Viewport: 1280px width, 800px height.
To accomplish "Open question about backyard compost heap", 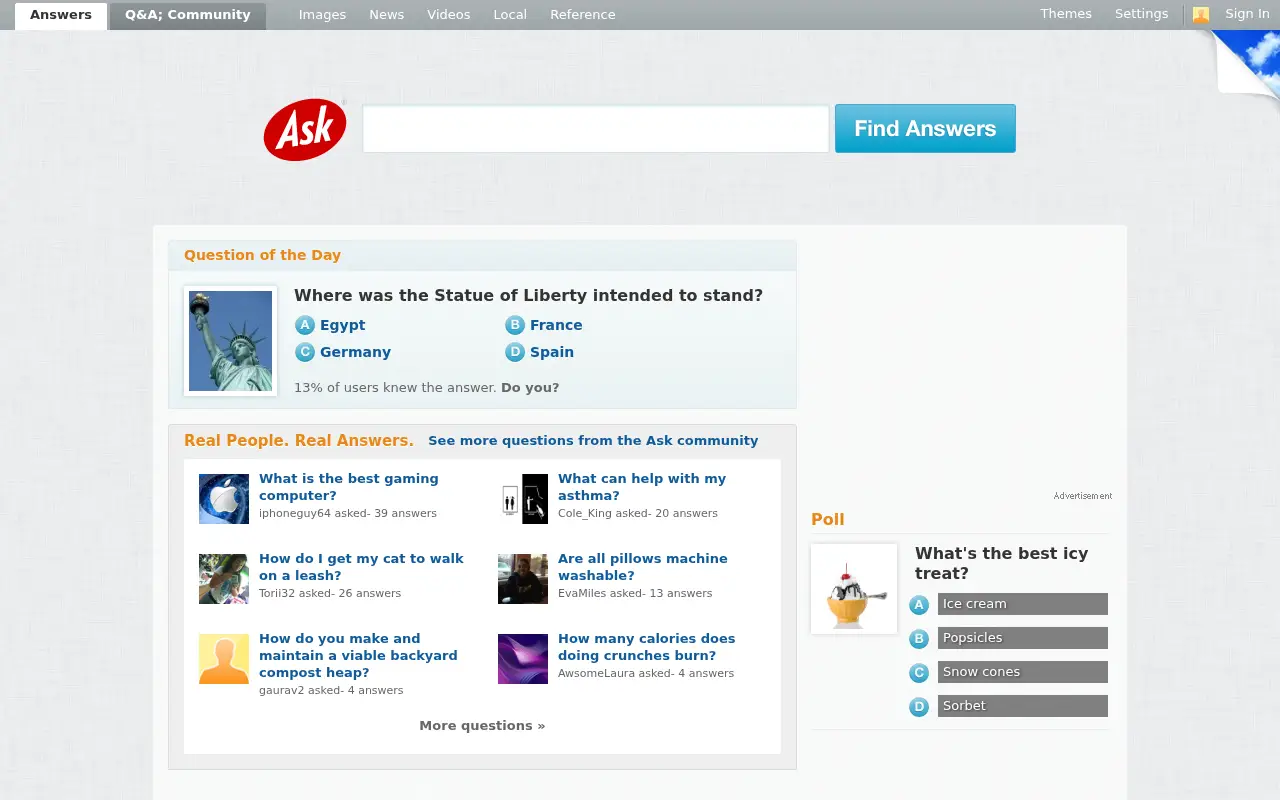I will tap(358, 656).
